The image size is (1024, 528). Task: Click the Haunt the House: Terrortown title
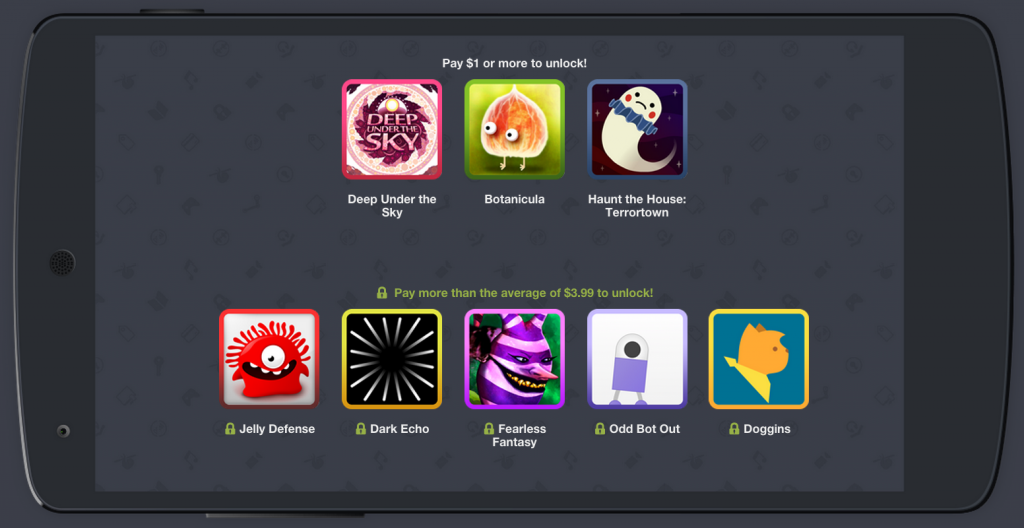(637, 206)
